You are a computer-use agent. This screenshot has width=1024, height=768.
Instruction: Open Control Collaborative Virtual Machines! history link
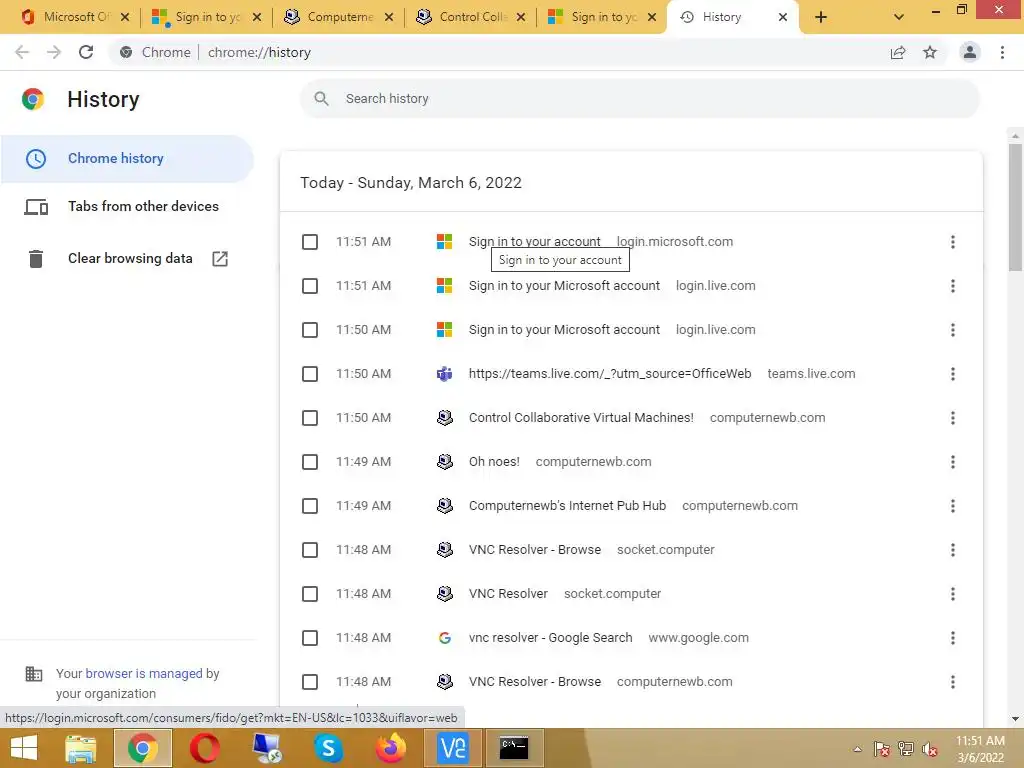[x=581, y=417]
